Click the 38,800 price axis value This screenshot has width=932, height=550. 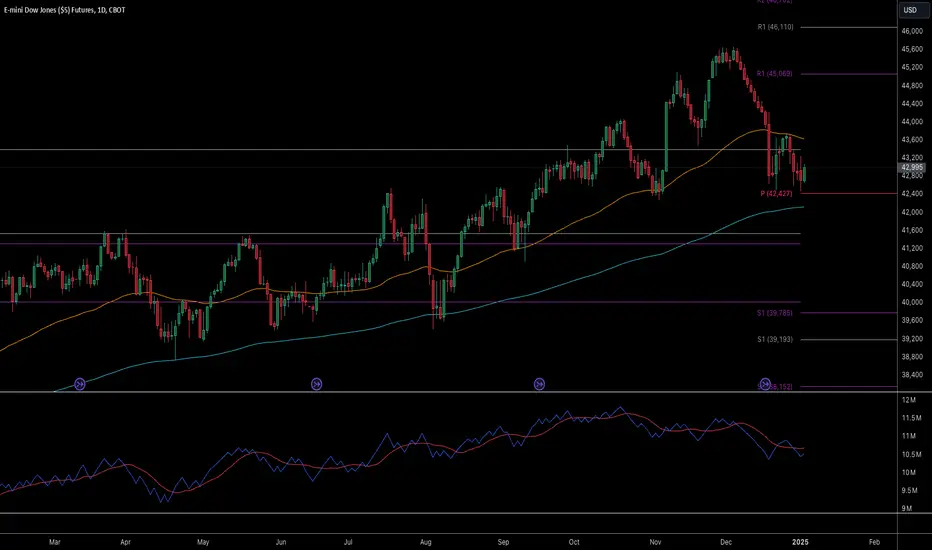point(912,357)
